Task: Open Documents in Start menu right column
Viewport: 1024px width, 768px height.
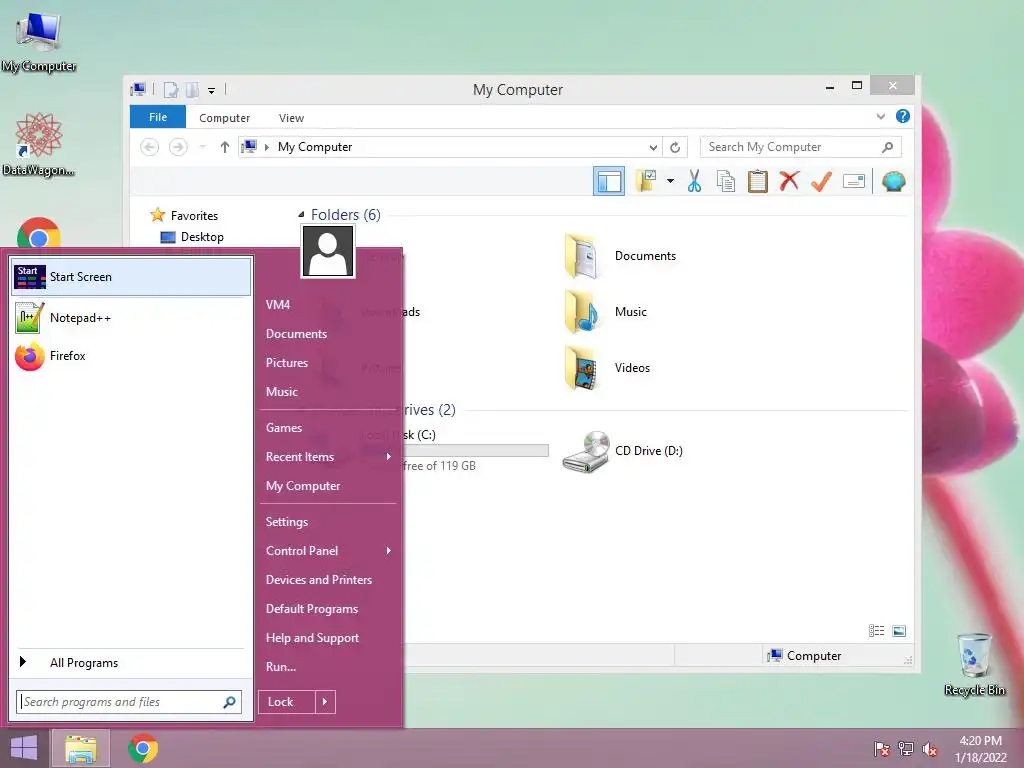Action: point(296,334)
